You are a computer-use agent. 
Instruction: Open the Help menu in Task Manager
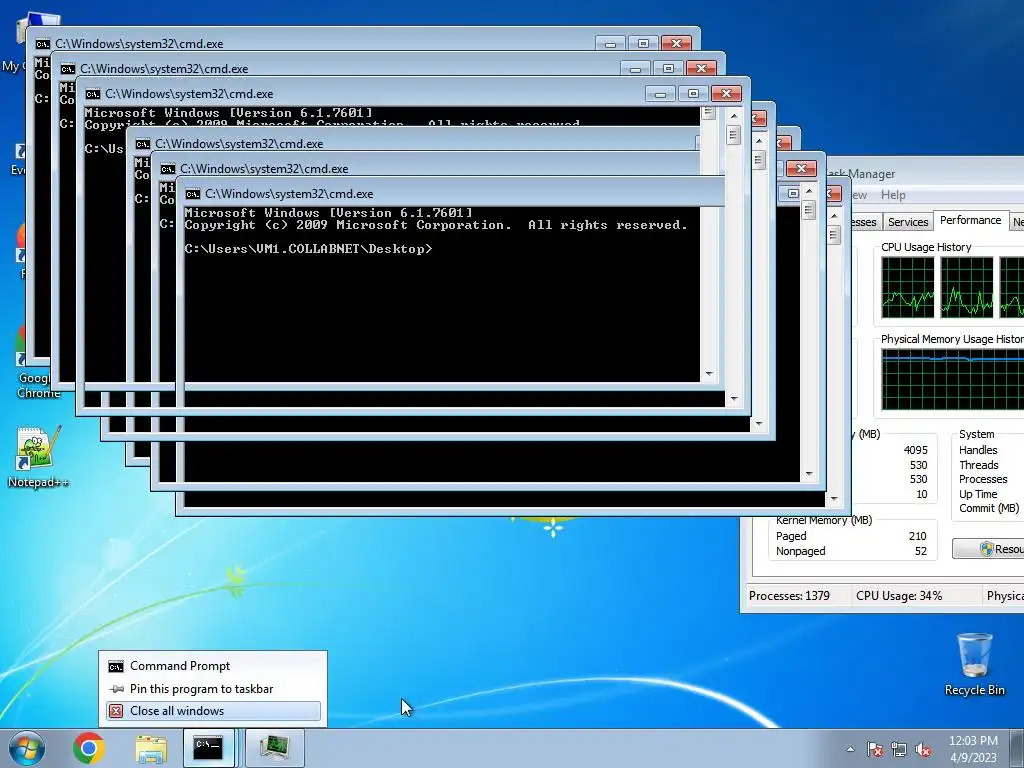(x=893, y=195)
